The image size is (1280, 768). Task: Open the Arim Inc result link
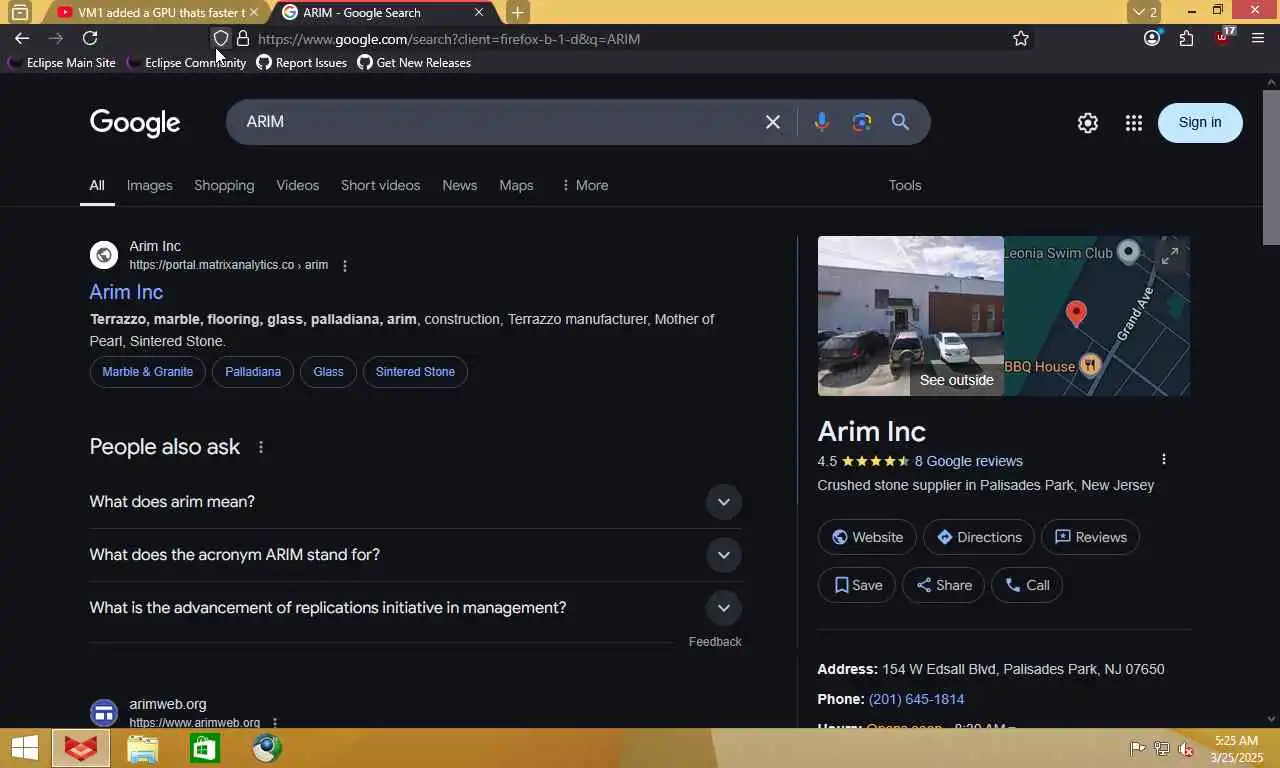(126, 292)
